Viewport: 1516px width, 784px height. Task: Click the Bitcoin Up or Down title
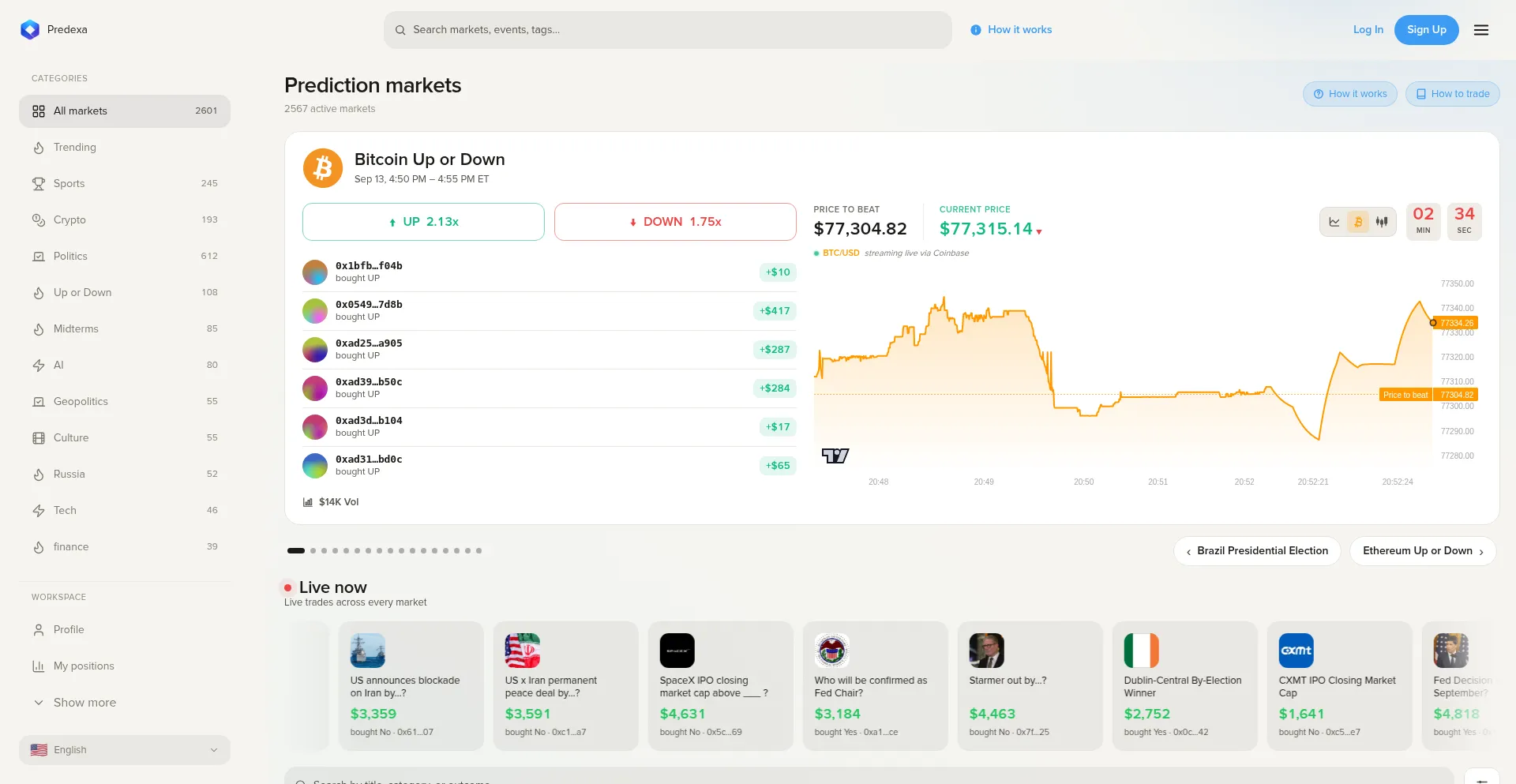click(430, 159)
